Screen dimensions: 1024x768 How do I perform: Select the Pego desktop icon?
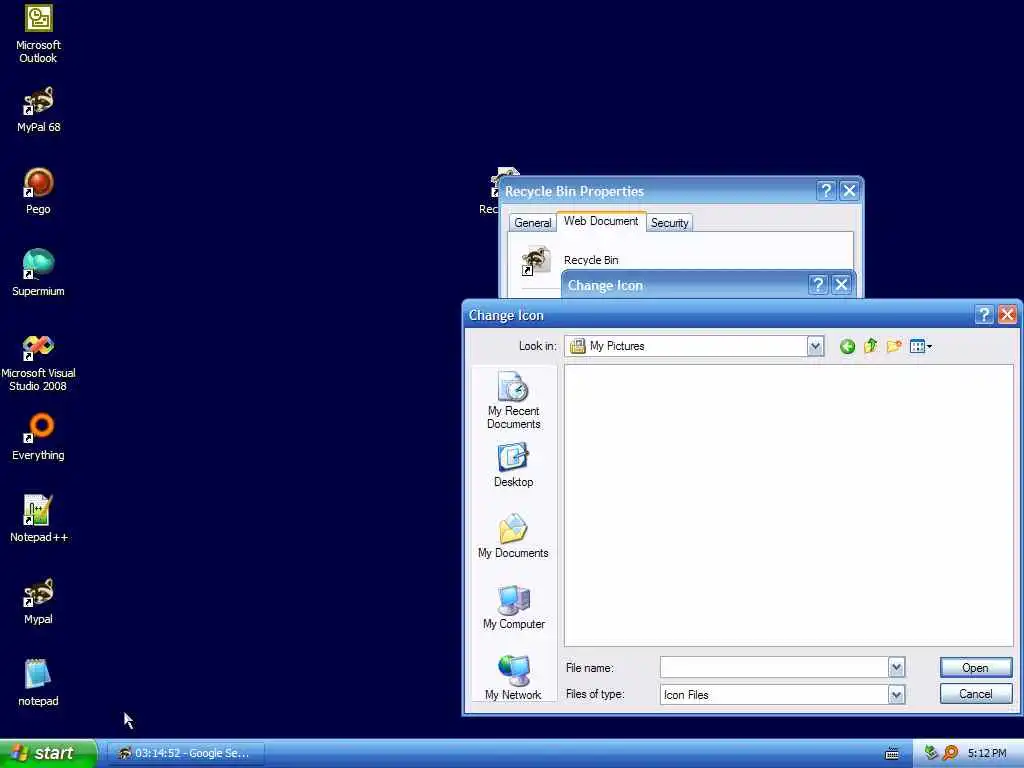[38, 191]
